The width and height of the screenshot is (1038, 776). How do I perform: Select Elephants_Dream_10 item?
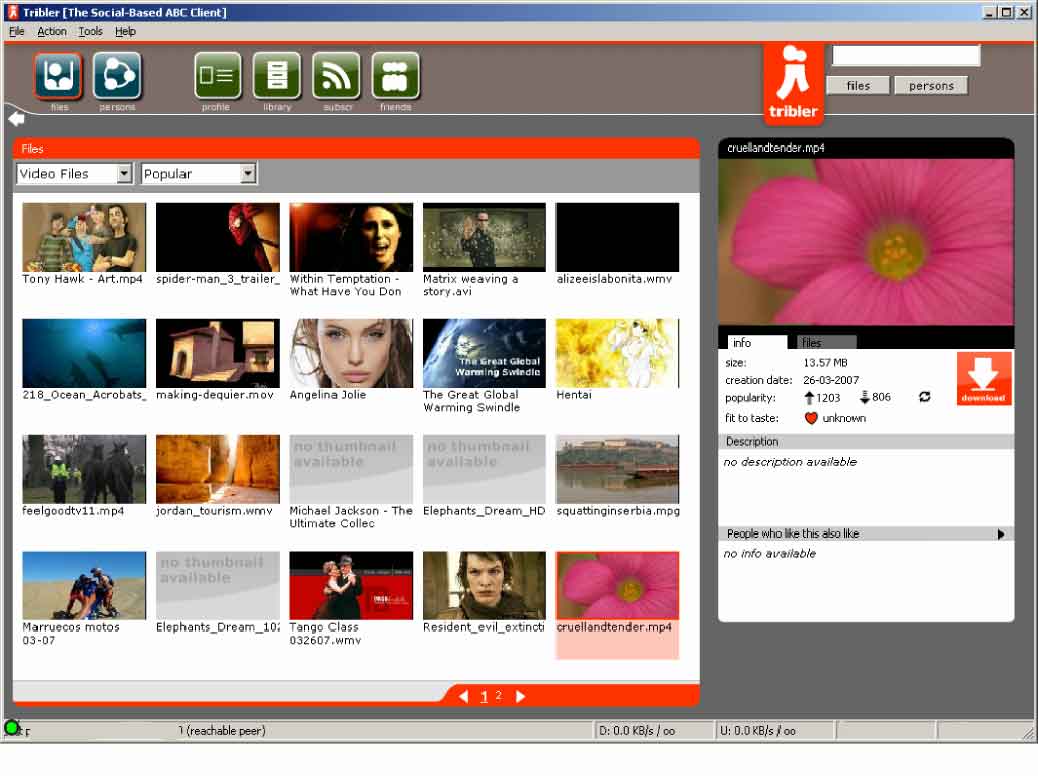click(218, 585)
